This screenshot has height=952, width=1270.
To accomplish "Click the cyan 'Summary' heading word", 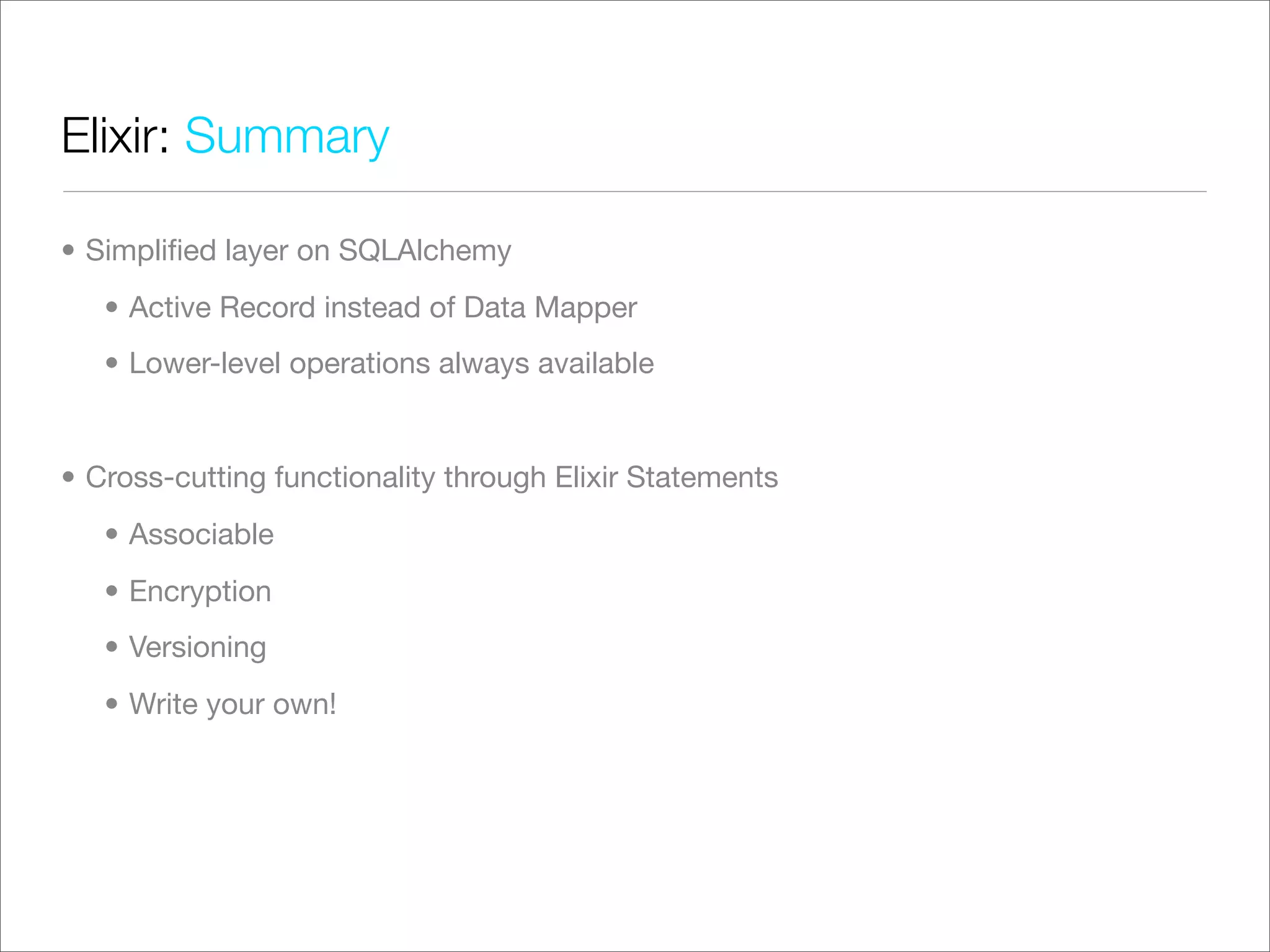I will (x=287, y=138).
